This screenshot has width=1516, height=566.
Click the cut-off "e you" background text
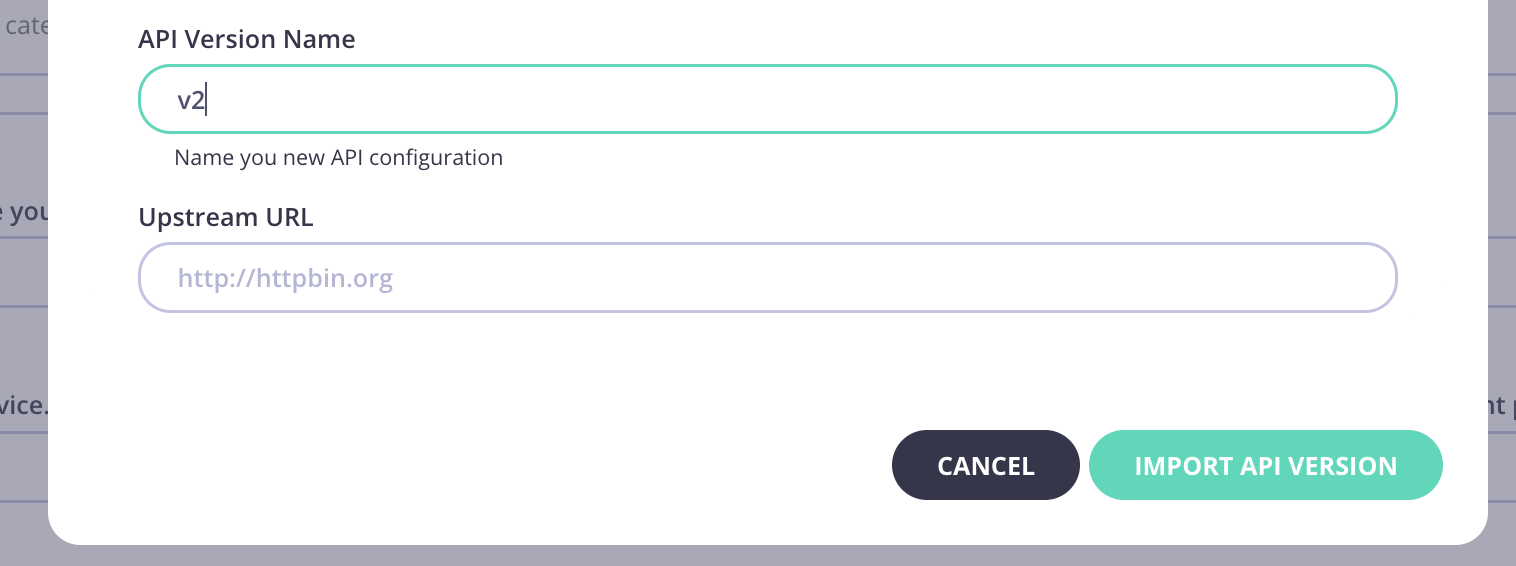tap(24, 212)
